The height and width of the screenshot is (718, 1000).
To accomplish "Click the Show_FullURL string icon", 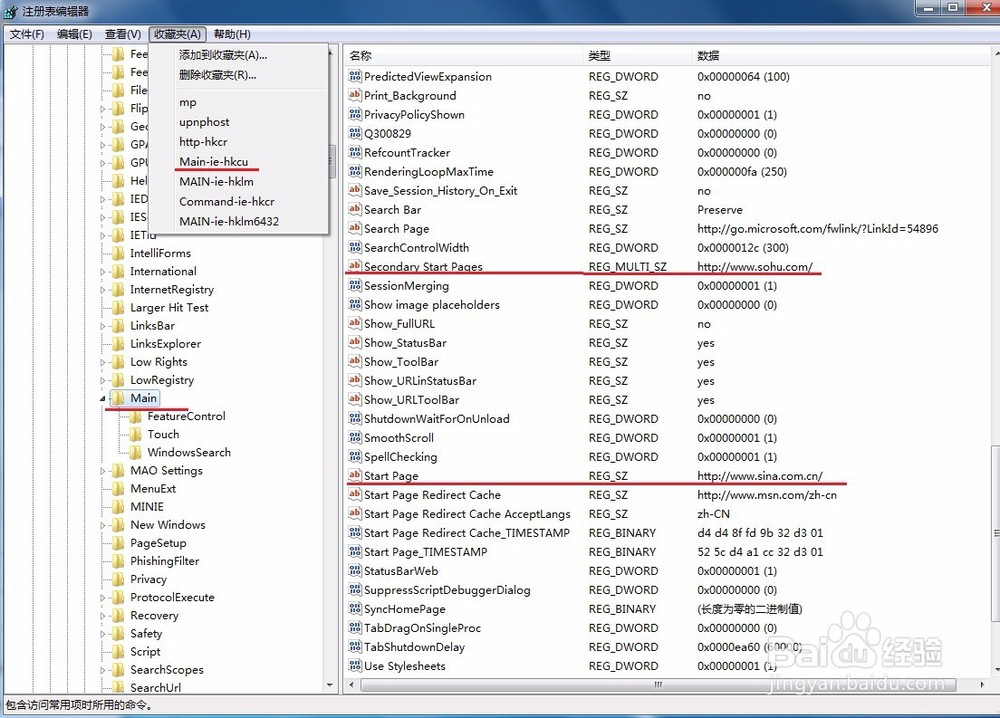I will tap(355, 324).
